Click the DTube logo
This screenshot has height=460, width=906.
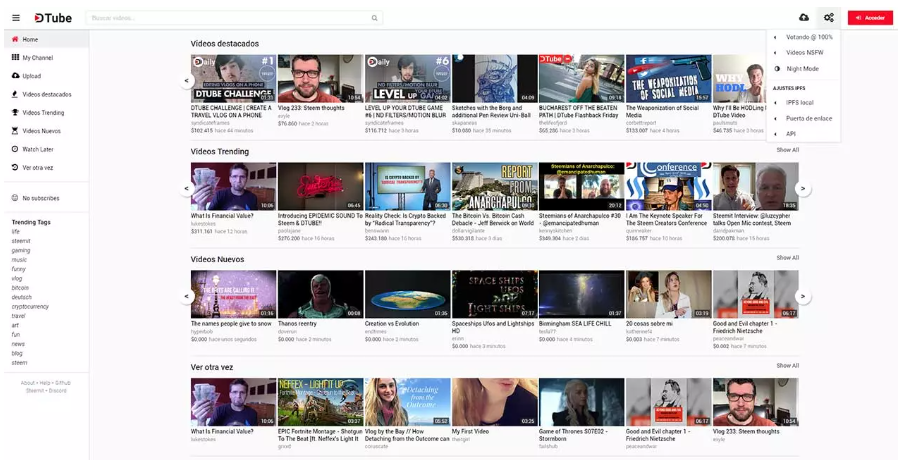click(x=52, y=18)
